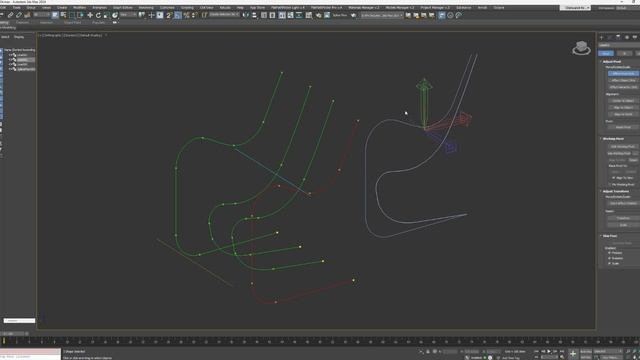
Task: Open the Octane menu
Action: [x=498, y=7]
